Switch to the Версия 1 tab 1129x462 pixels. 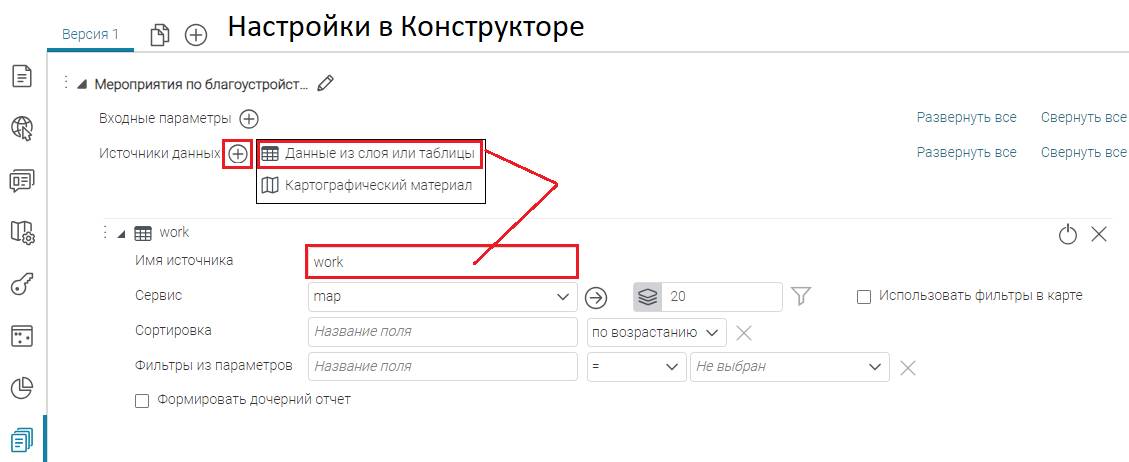tap(90, 34)
